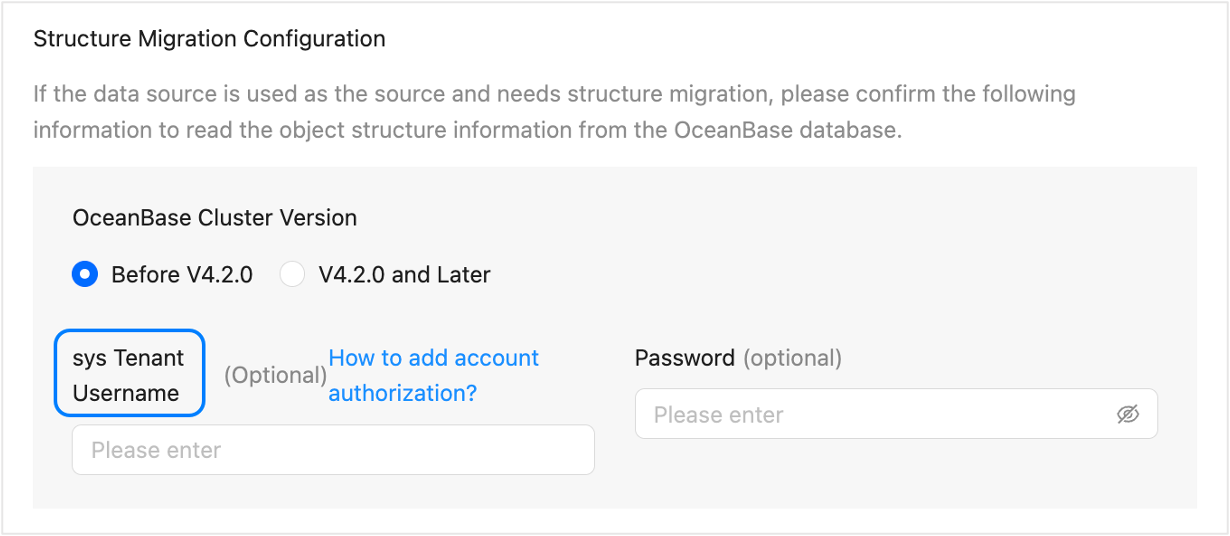Viewport: 1230px width, 536px height.
Task: Click the word 'authorization?' in the blue link
Action: [402, 393]
